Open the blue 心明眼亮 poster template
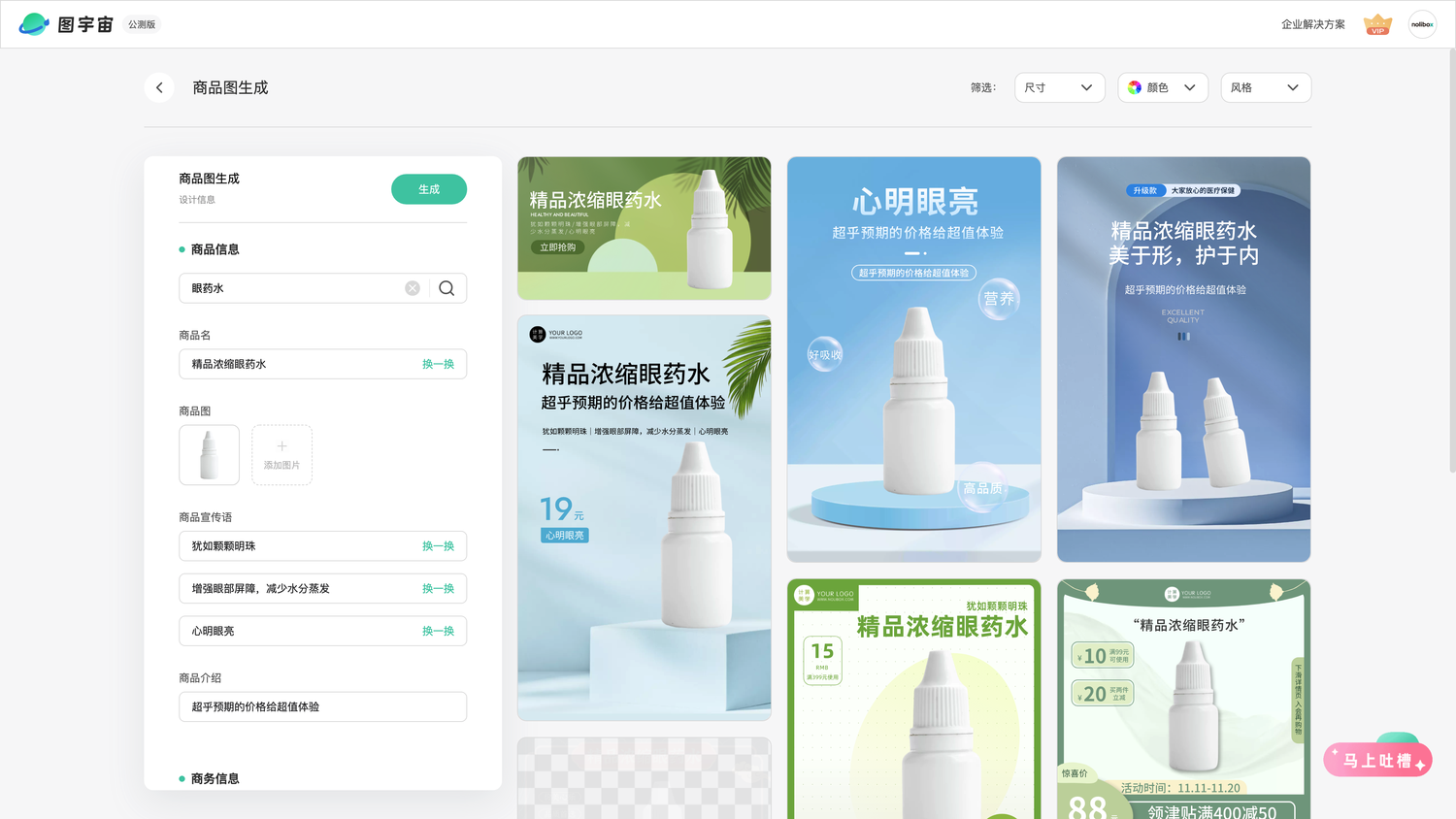The width and height of the screenshot is (1456, 819). pos(914,359)
